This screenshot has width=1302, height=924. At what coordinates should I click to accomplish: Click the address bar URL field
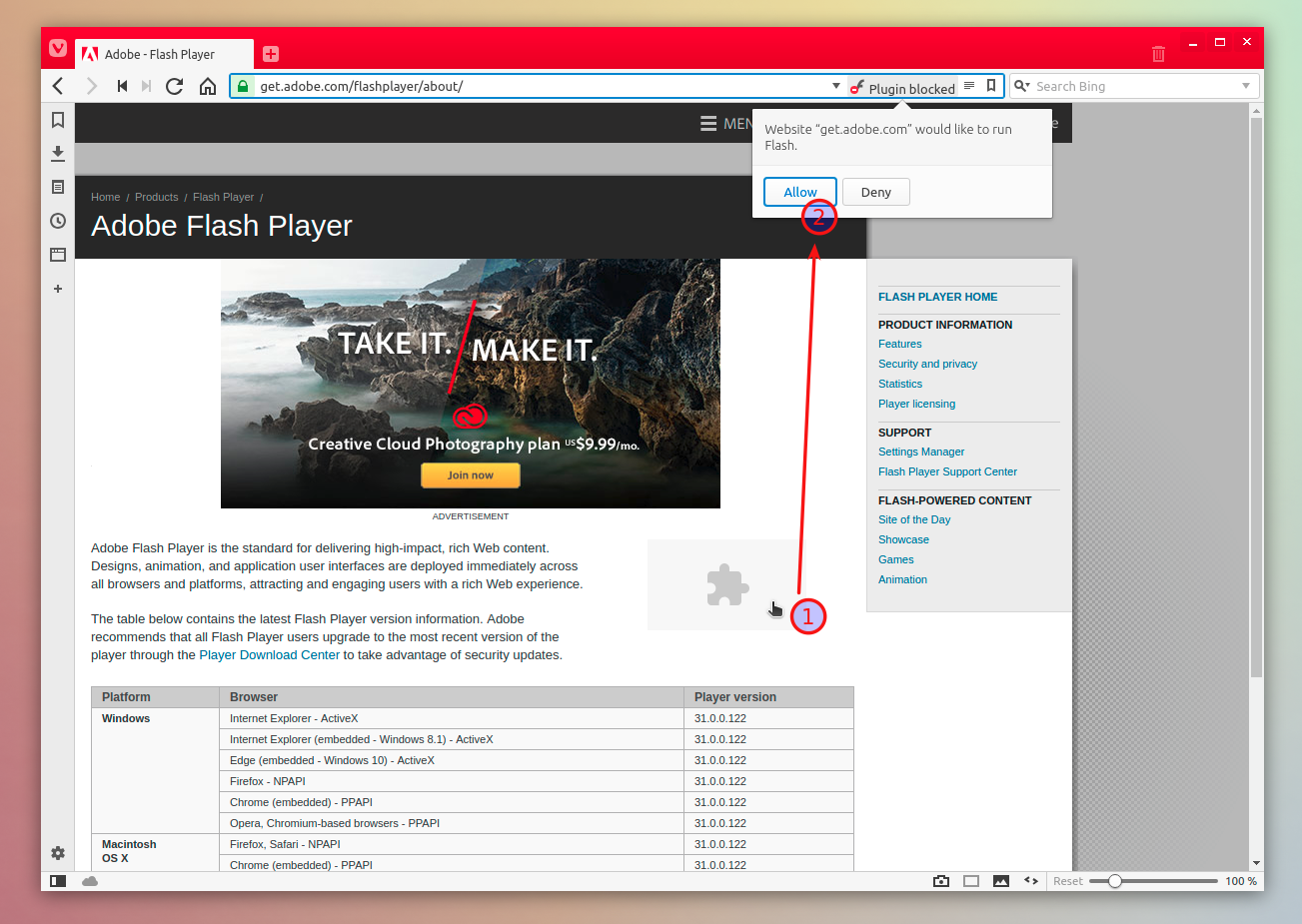click(540, 86)
